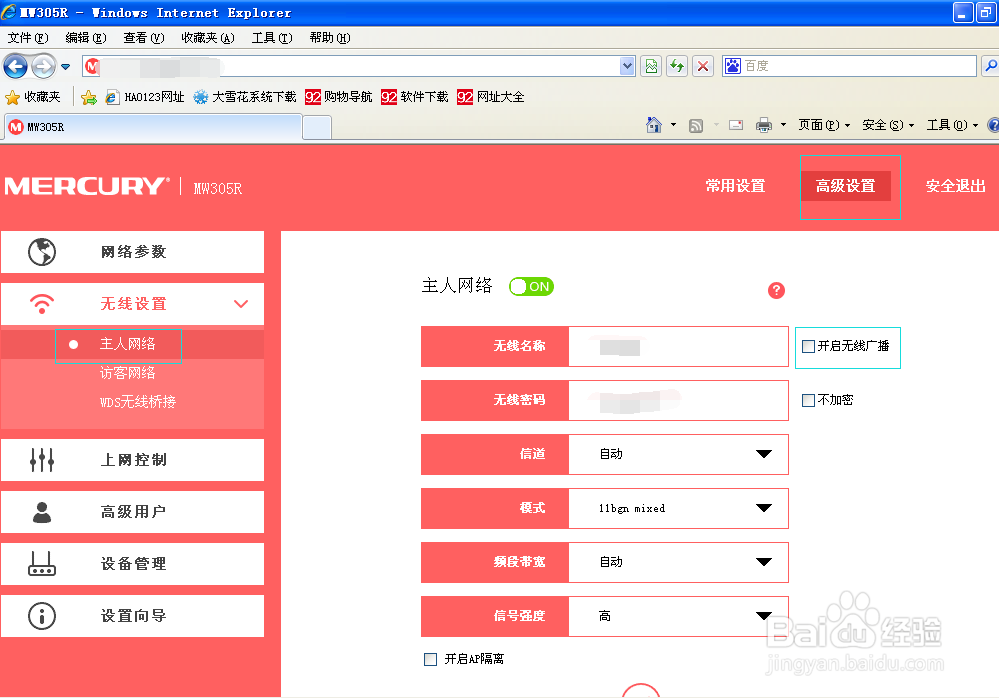
Task: Open 上网控制 sliders icon in sidebar
Action: click(x=41, y=460)
